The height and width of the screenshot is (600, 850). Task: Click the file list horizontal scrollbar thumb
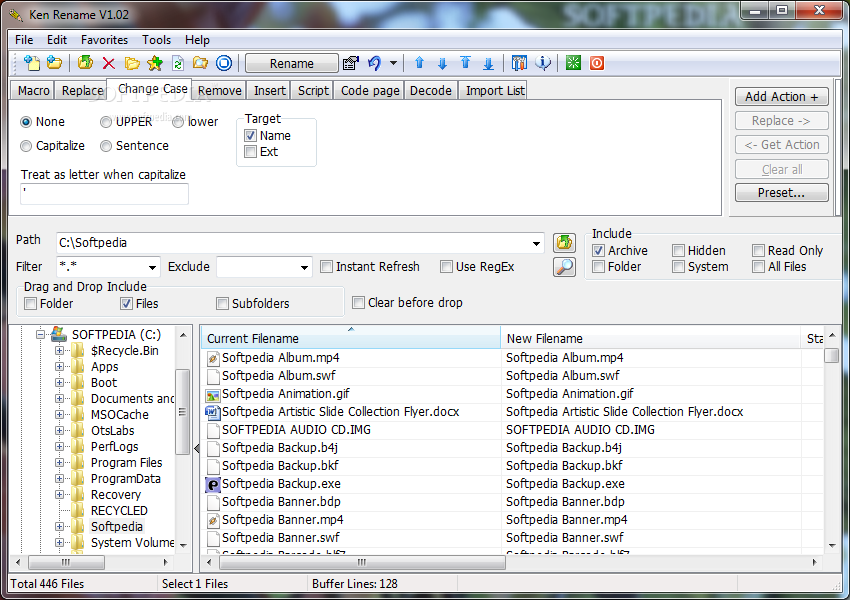click(362, 563)
